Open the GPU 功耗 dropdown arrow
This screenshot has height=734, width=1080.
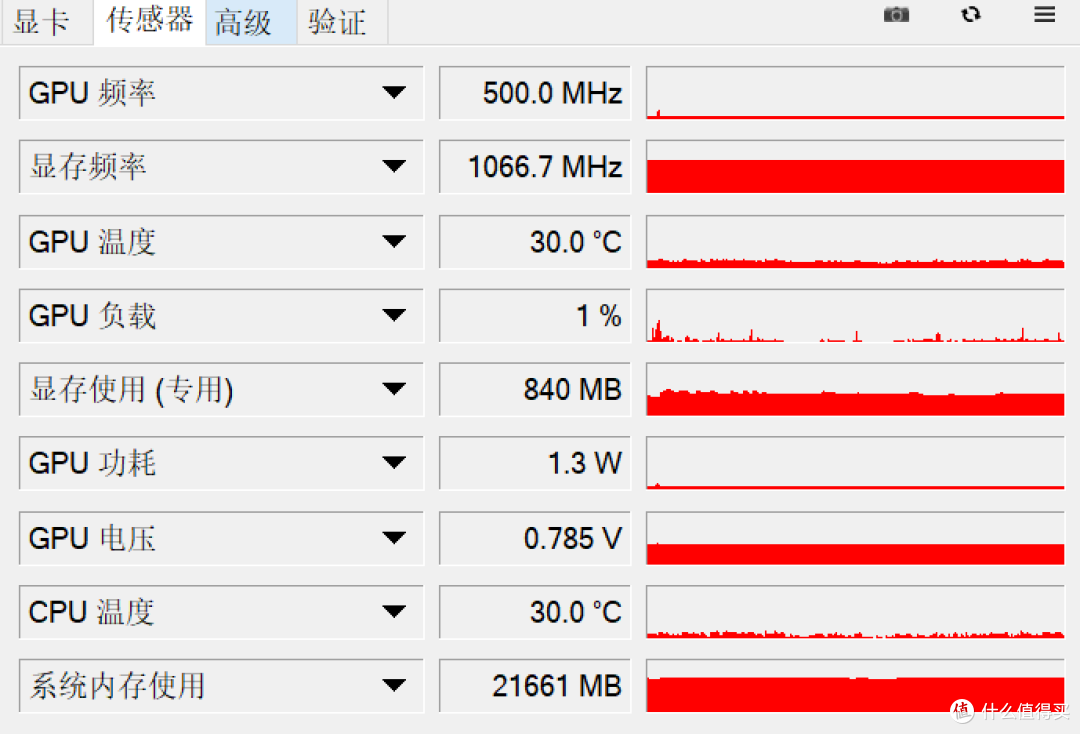coord(394,463)
